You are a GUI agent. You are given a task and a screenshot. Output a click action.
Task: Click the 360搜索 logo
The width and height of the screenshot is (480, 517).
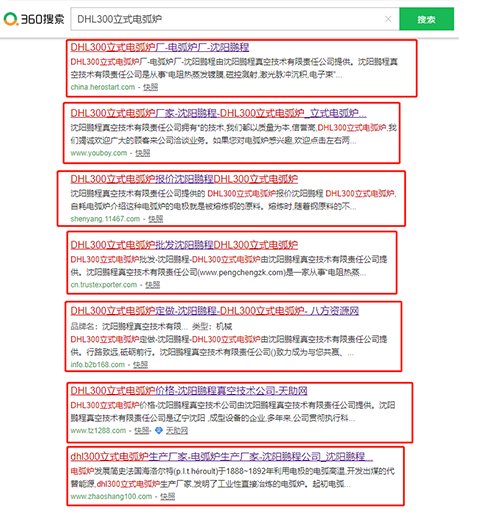tap(34, 19)
